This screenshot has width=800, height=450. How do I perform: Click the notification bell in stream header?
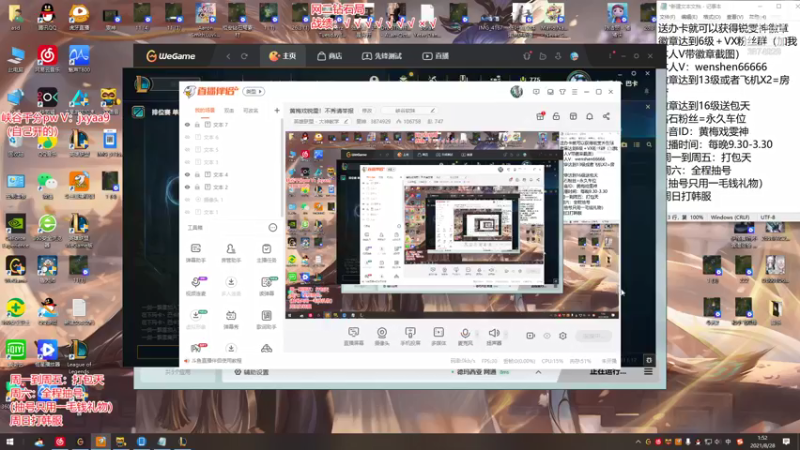coord(589,116)
